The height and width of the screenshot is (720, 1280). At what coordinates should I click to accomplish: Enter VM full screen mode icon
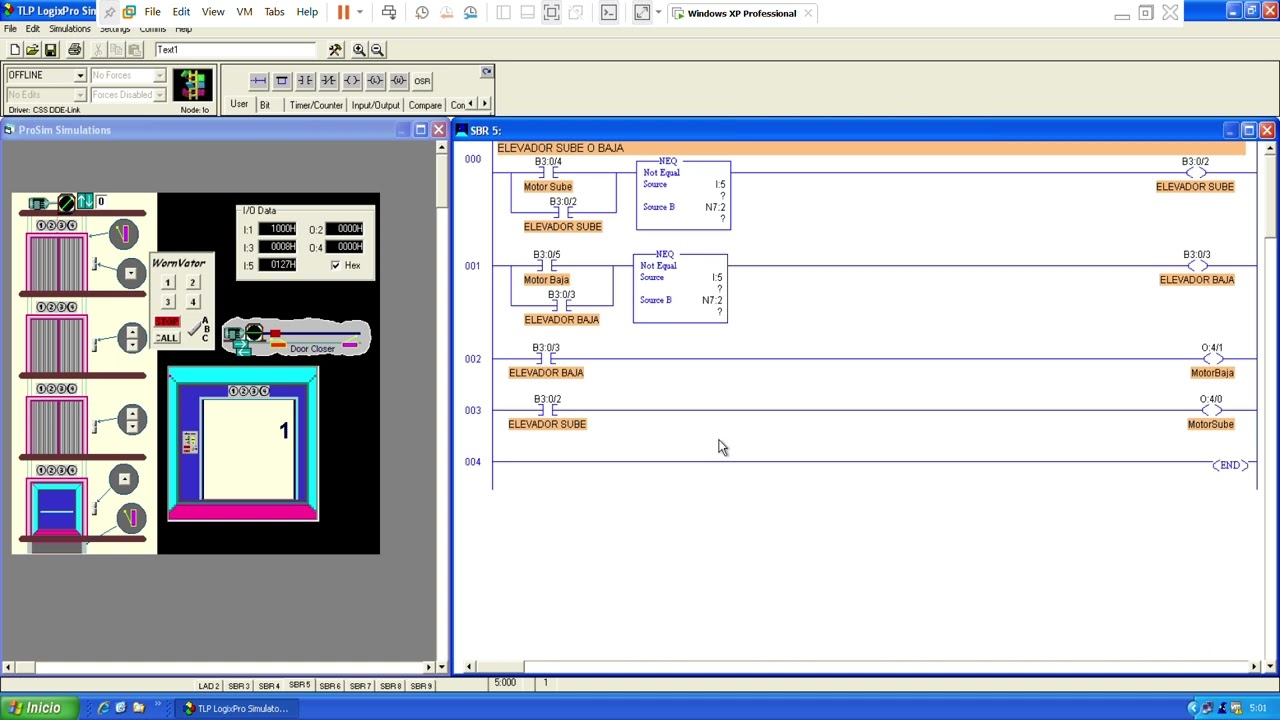(551, 13)
